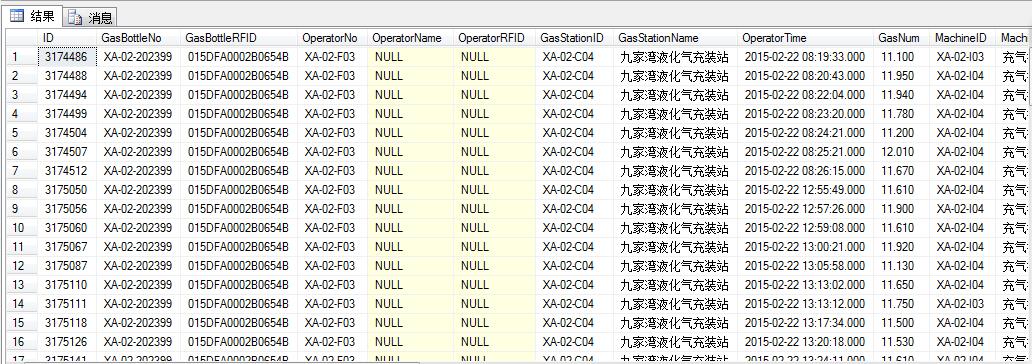Click ID cell 3174512
This screenshot has height=364, width=1032.
click(x=68, y=171)
